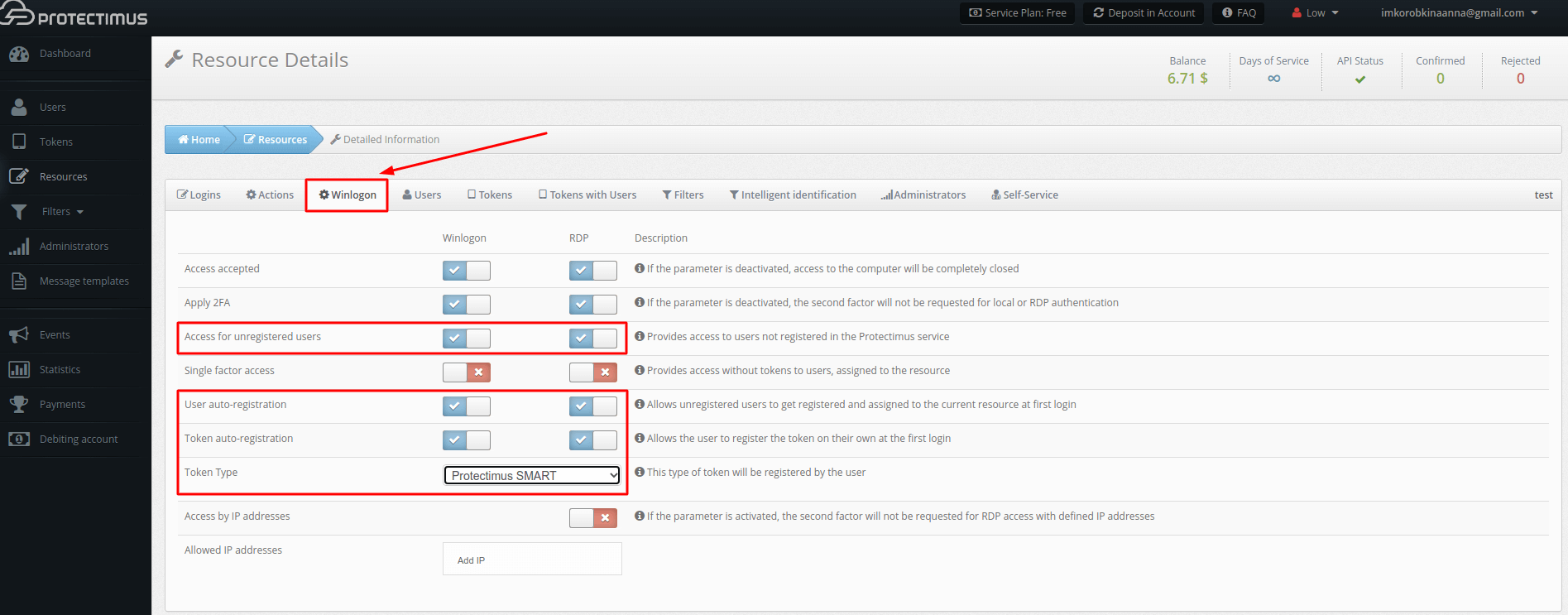Open the Dashboard sidebar icon
This screenshot has height=615, width=1568.
[19, 54]
